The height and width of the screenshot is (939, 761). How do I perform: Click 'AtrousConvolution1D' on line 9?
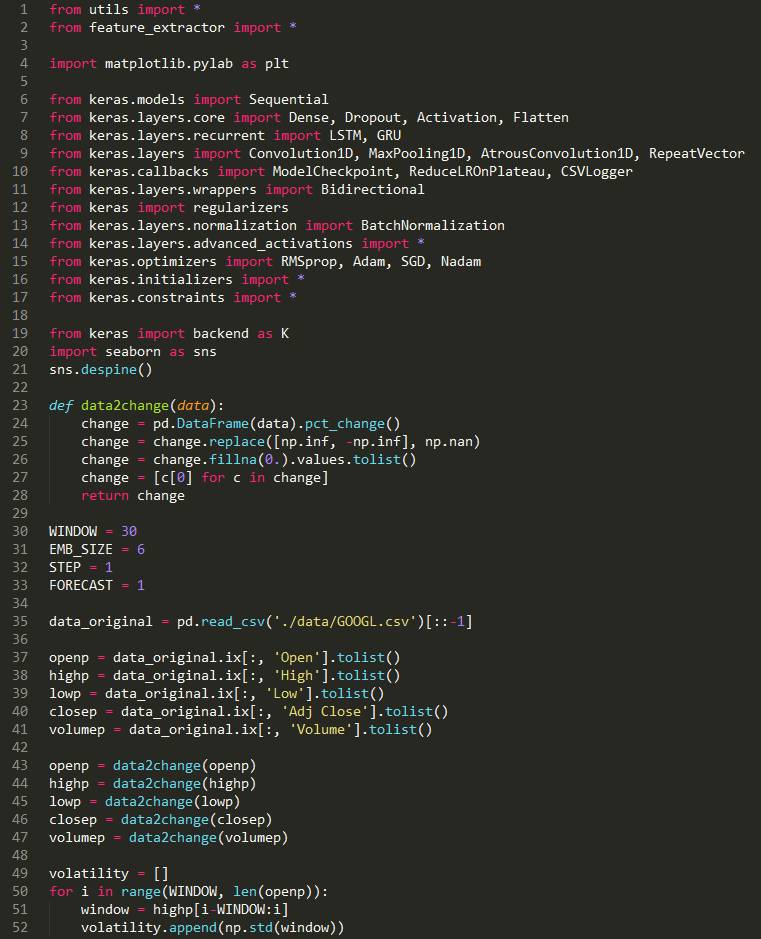coord(557,153)
